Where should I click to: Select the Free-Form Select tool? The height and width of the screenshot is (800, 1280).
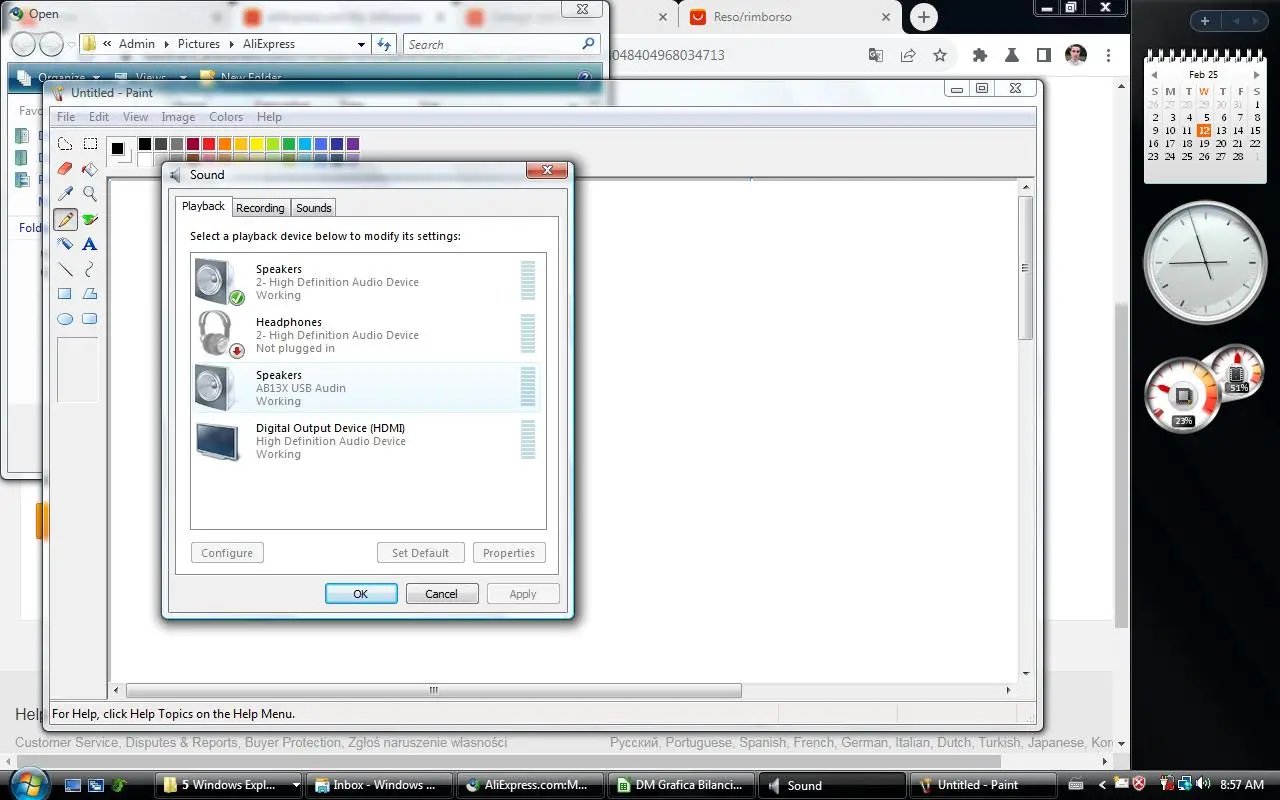(65, 144)
